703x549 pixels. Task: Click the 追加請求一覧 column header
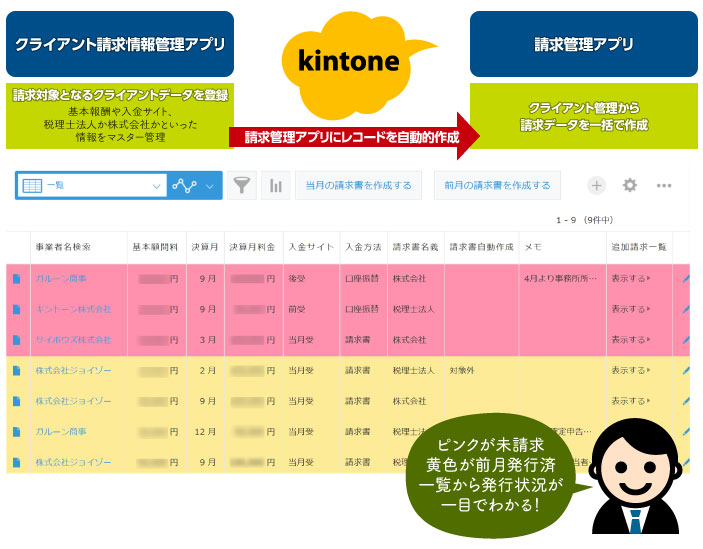pos(639,247)
